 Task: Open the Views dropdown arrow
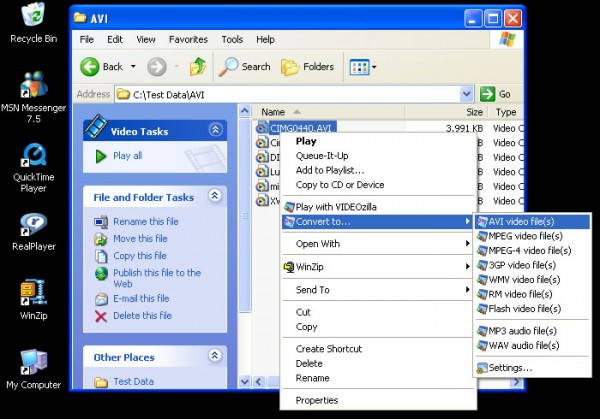(374, 67)
